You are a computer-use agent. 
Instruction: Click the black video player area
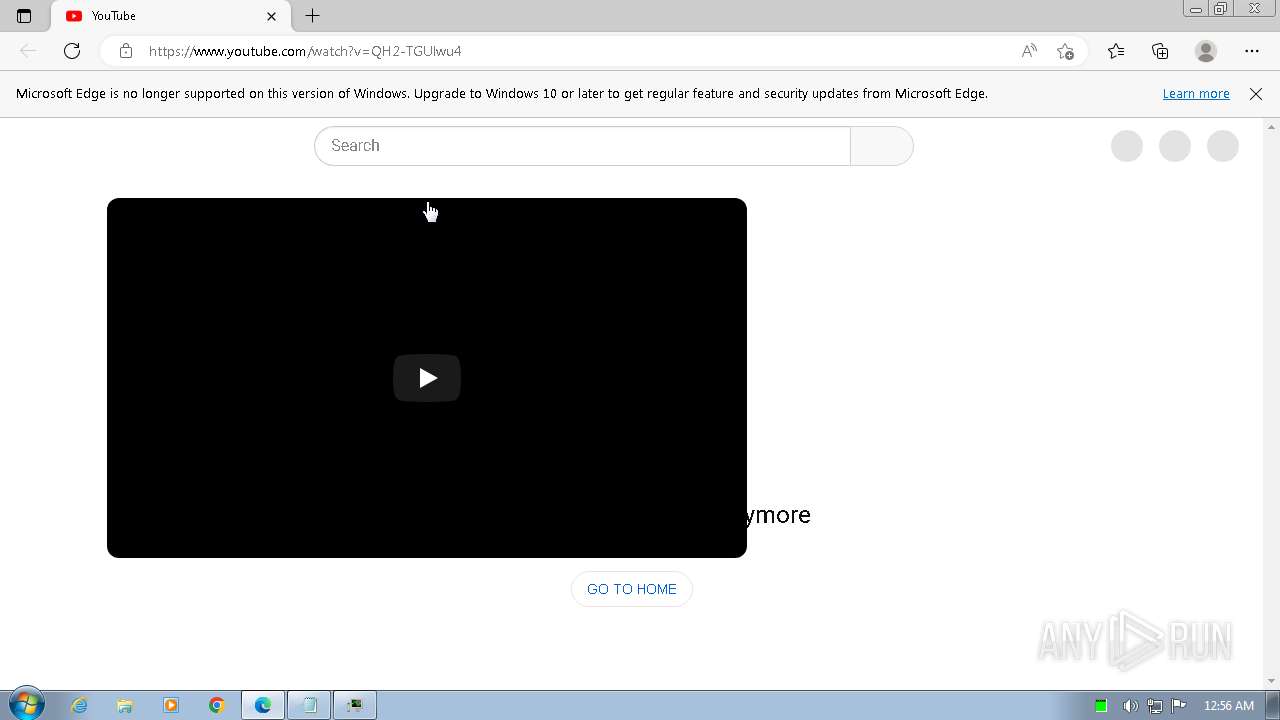coord(427,378)
